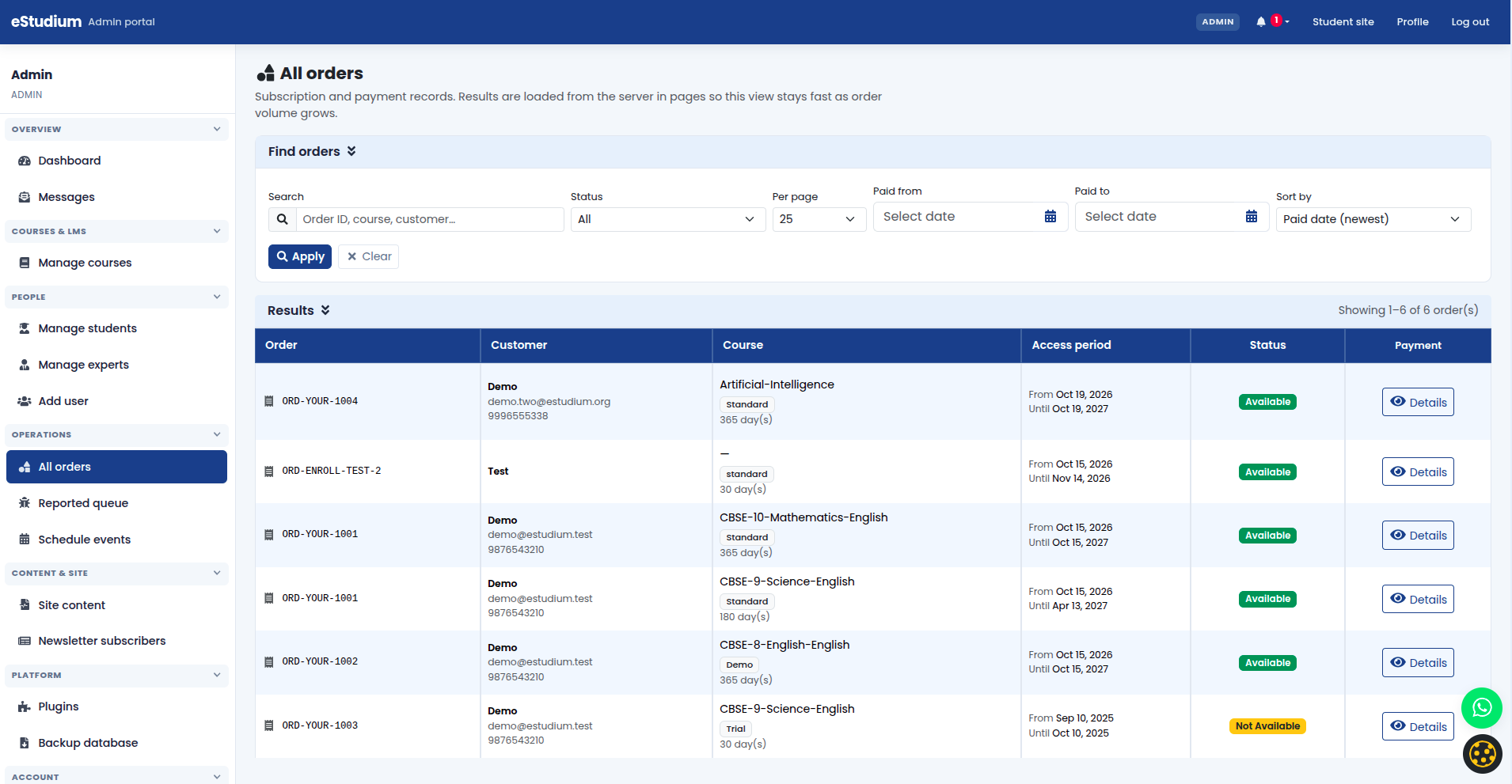Image resolution: width=1512 pixels, height=784 pixels.
Task: Go to the Student site link
Action: point(1343,22)
